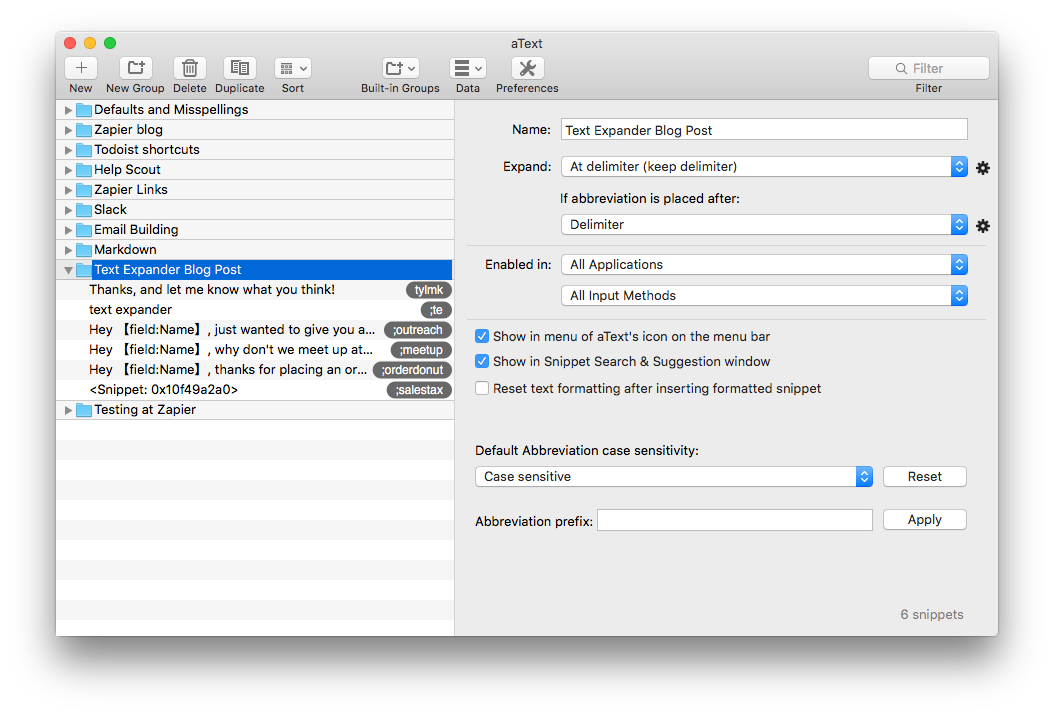1054x716 pixels.
Task: Click the Reset button
Action: coord(924,477)
